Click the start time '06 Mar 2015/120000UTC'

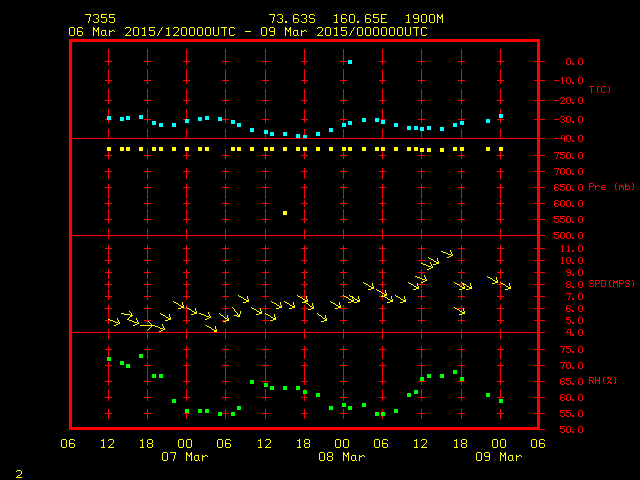tap(152, 32)
